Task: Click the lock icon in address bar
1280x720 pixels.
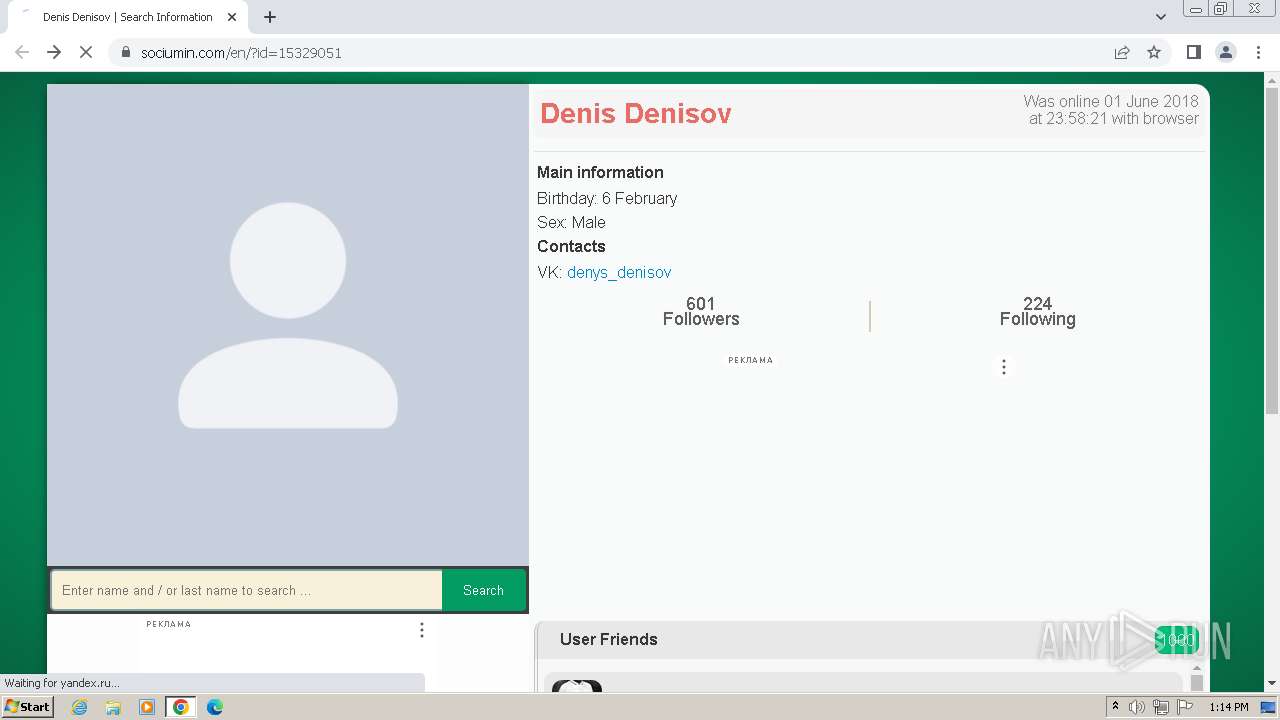Action: point(126,52)
